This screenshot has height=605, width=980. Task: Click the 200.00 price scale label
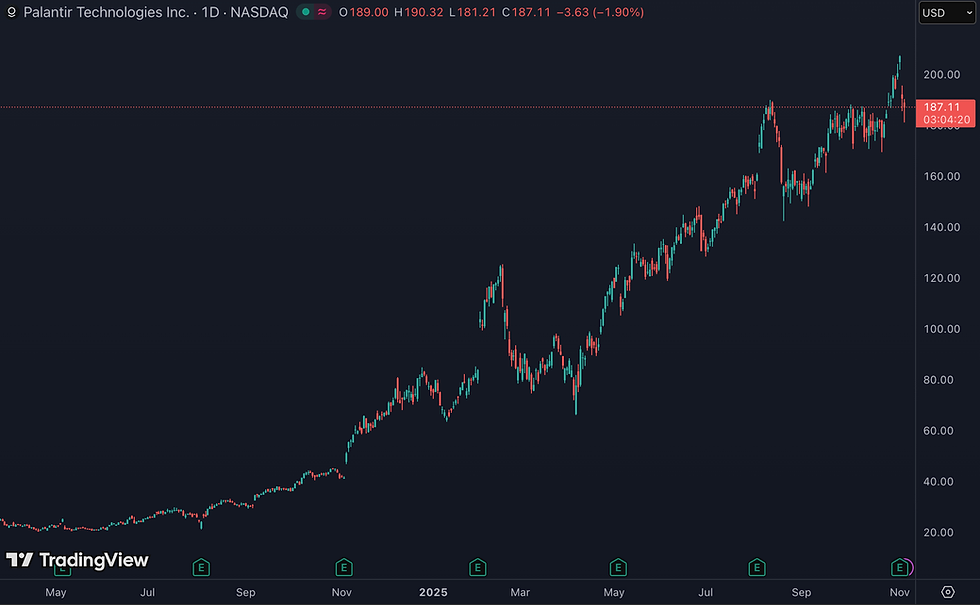coord(942,74)
